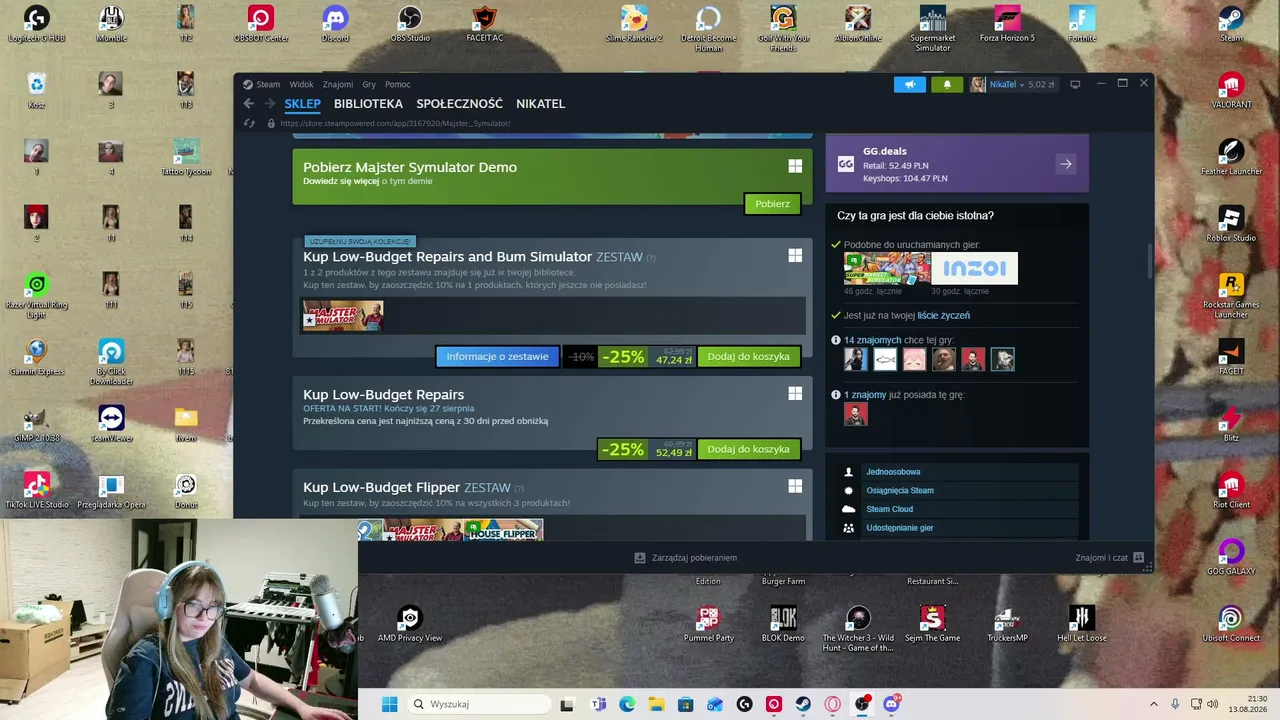Image resolution: width=1280 pixels, height=720 pixels.
Task: Open GOG GALAXY desktop shortcut
Action: [x=1231, y=558]
